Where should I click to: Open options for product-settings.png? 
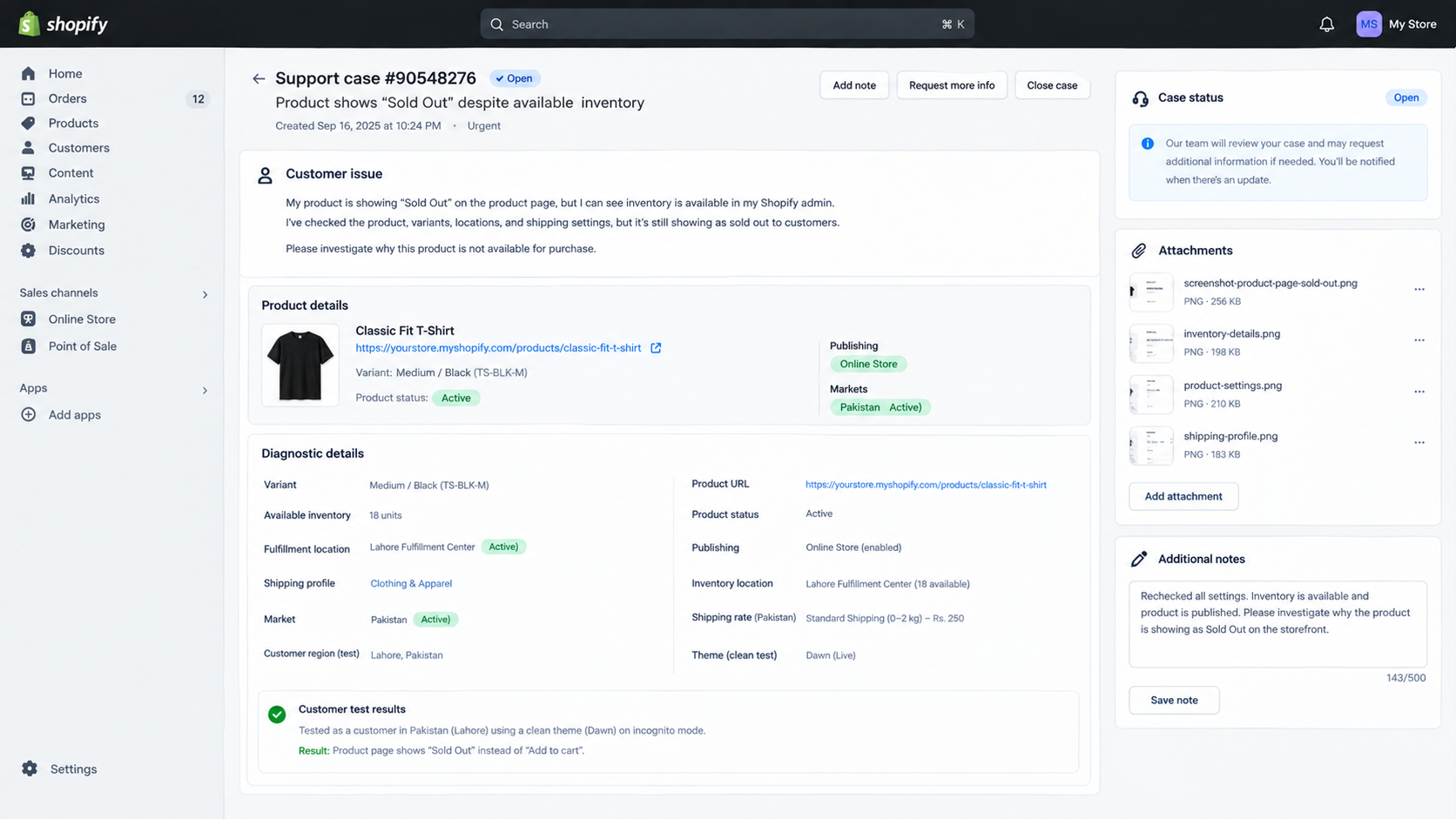point(1419,392)
